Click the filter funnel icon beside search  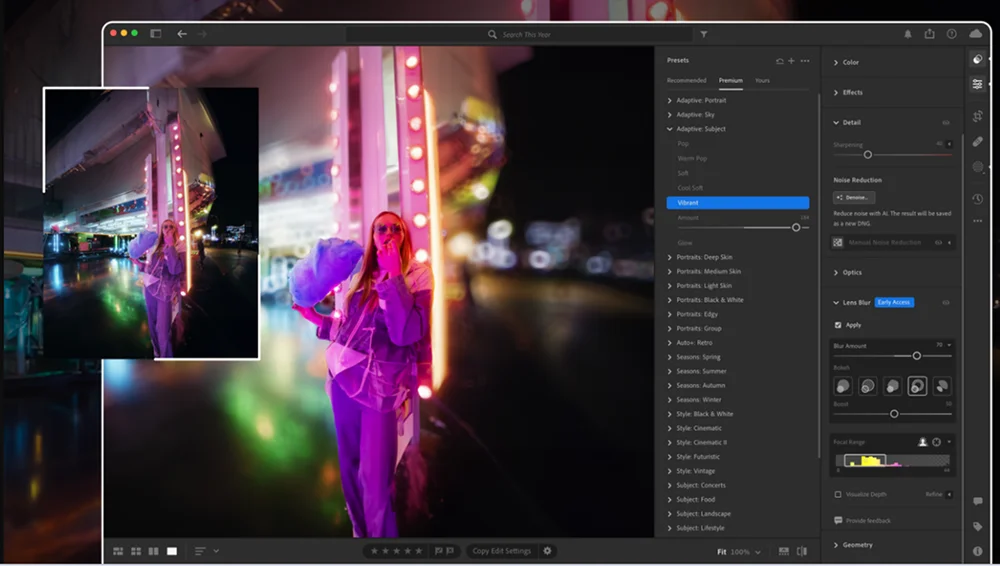[704, 34]
